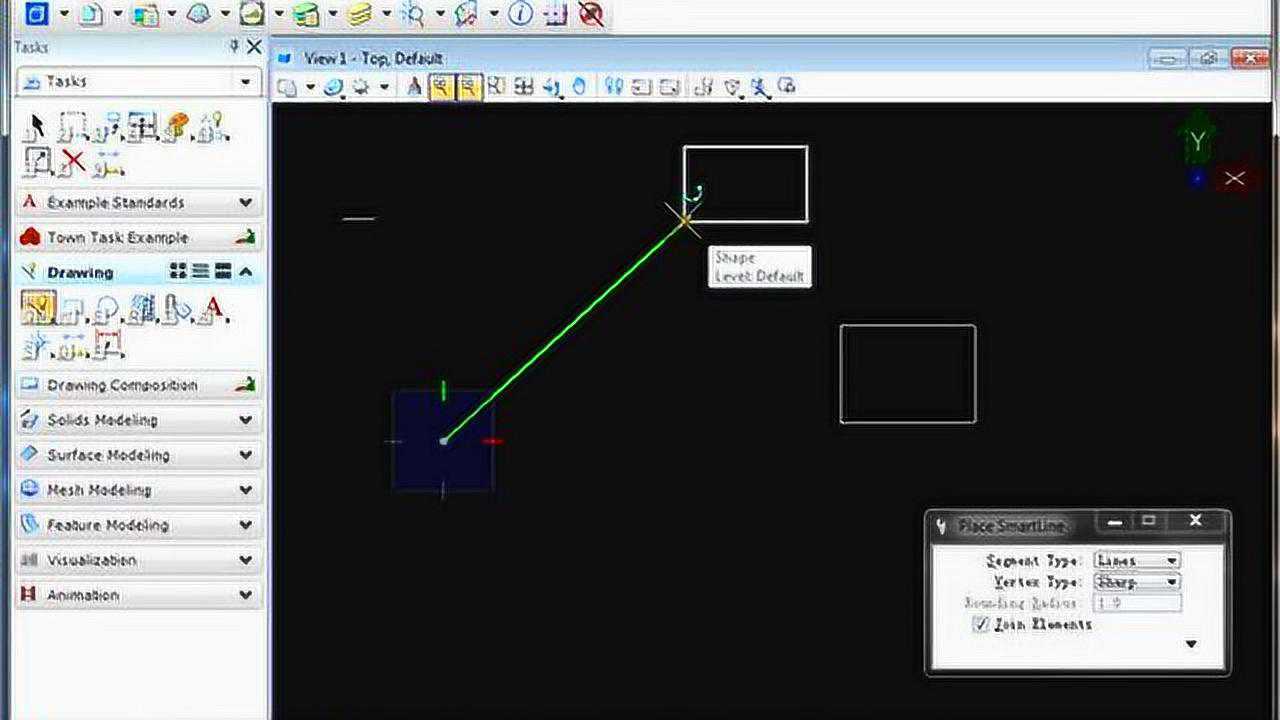Click the Rounding Radius input field

[1137, 603]
